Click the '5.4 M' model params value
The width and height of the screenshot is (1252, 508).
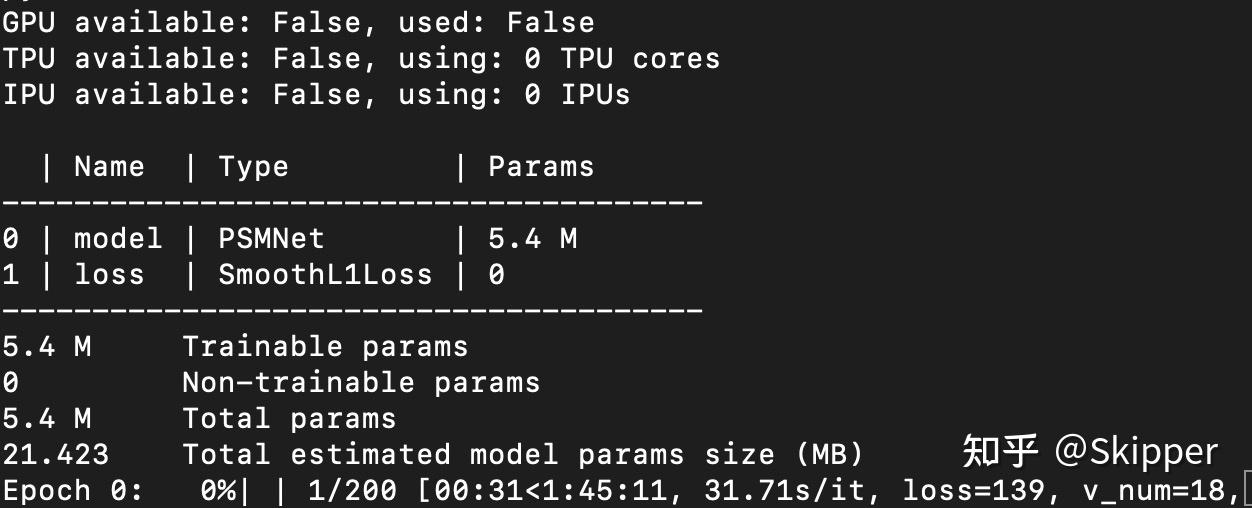point(532,238)
